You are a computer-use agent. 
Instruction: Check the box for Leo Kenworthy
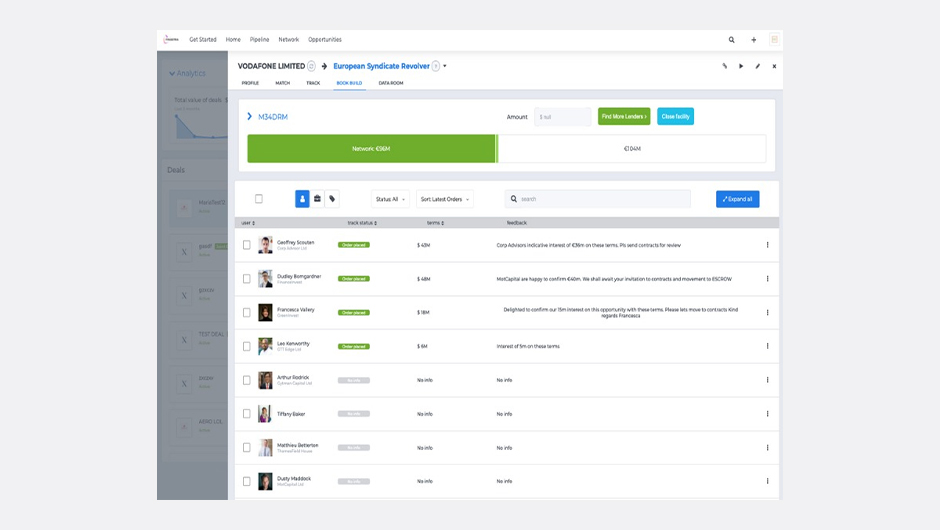coord(246,346)
